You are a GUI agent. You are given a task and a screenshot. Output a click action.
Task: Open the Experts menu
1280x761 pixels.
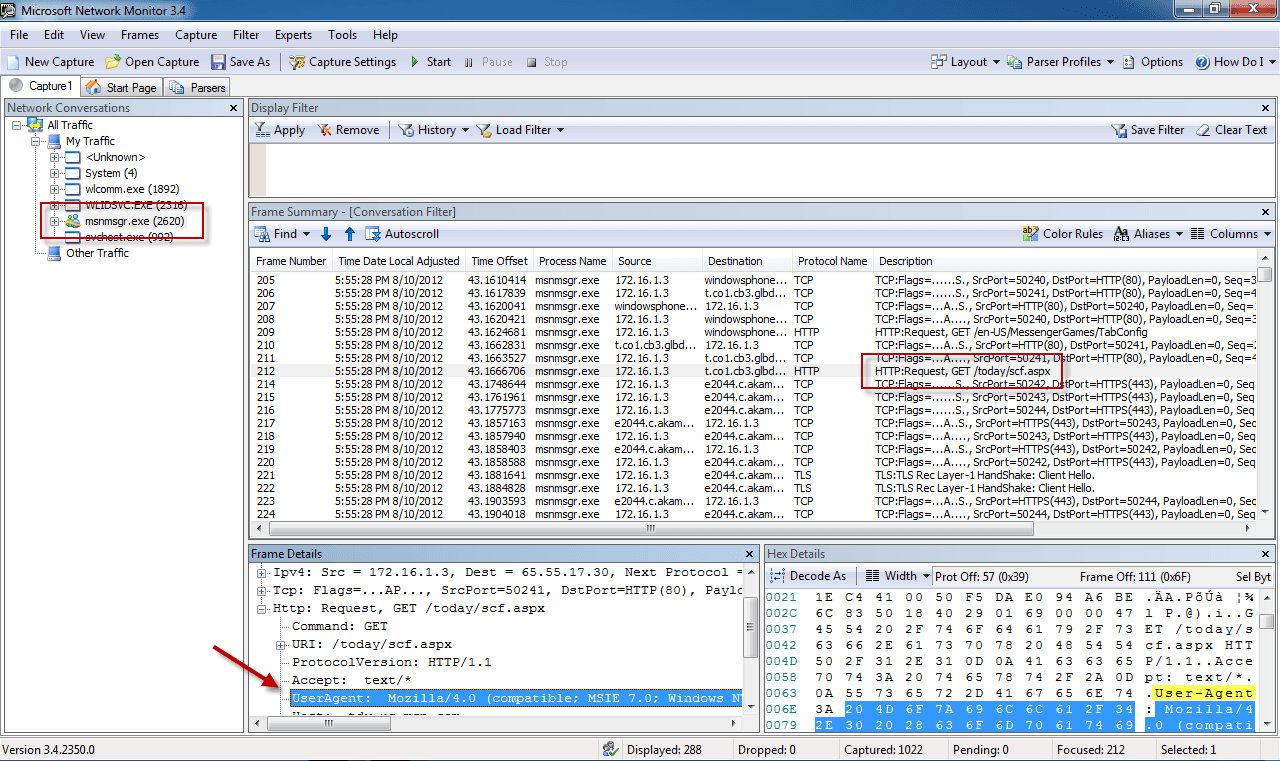293,35
